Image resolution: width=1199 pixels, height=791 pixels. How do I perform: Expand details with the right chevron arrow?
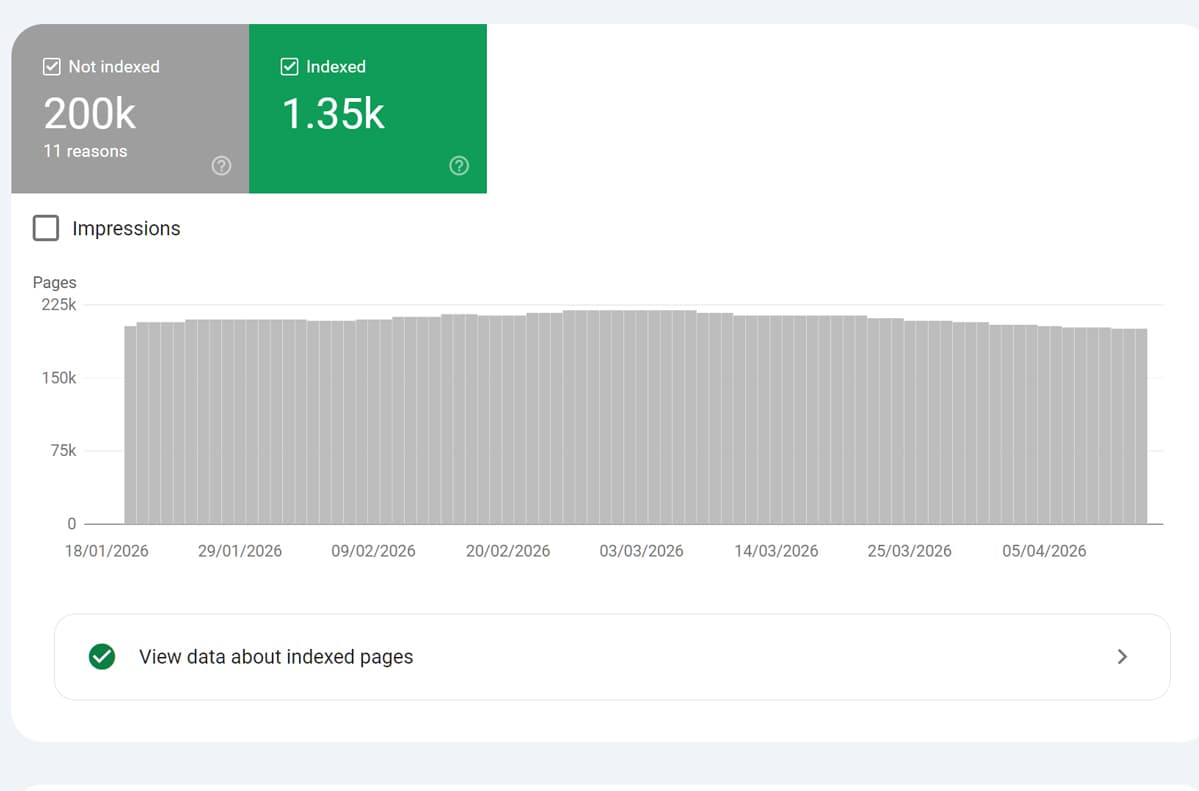pos(1122,657)
